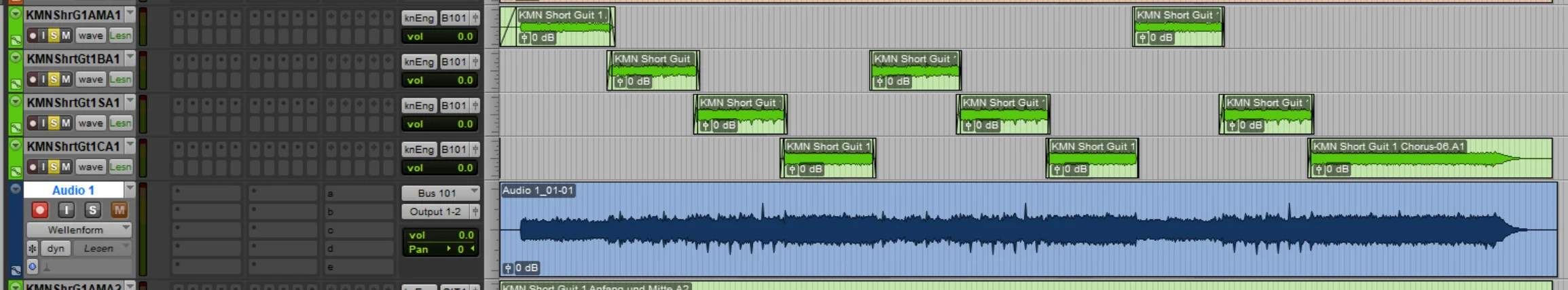This screenshot has width=1568, height=290.
Task: Open KMNShrtGt1SA1 track name dropdown arrow
Action: click(130, 102)
